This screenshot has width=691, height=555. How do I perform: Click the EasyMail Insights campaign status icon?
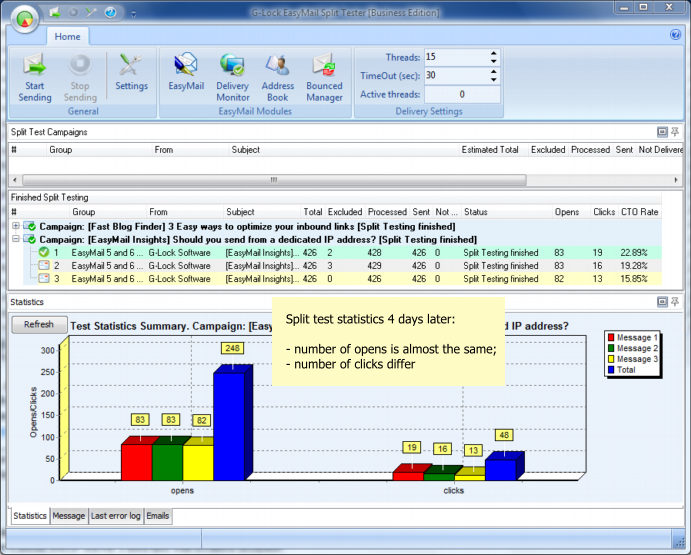click(30, 239)
